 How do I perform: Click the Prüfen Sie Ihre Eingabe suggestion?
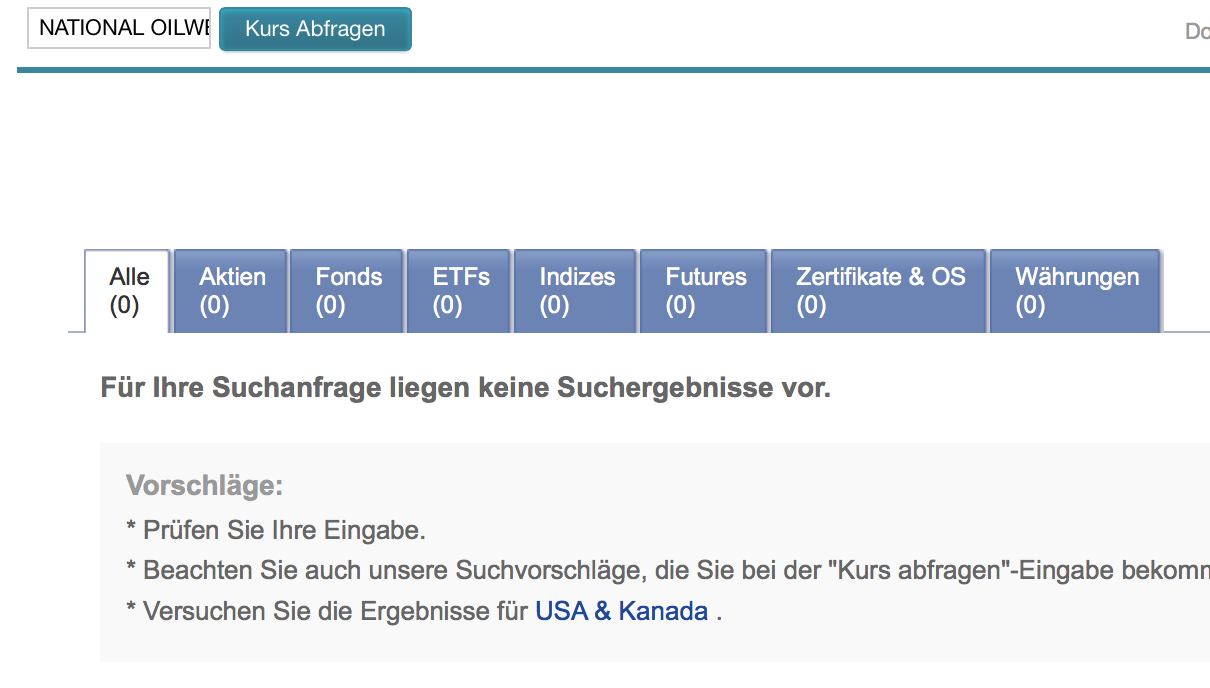tap(283, 530)
